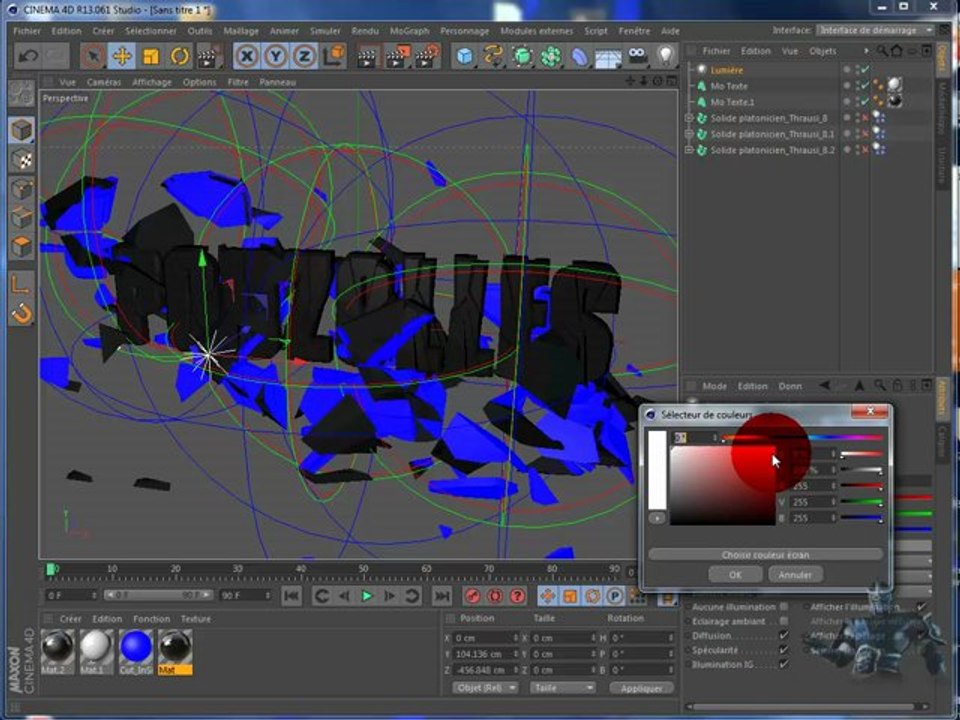
Task: Click the model mode cube icon
Action: point(21,130)
